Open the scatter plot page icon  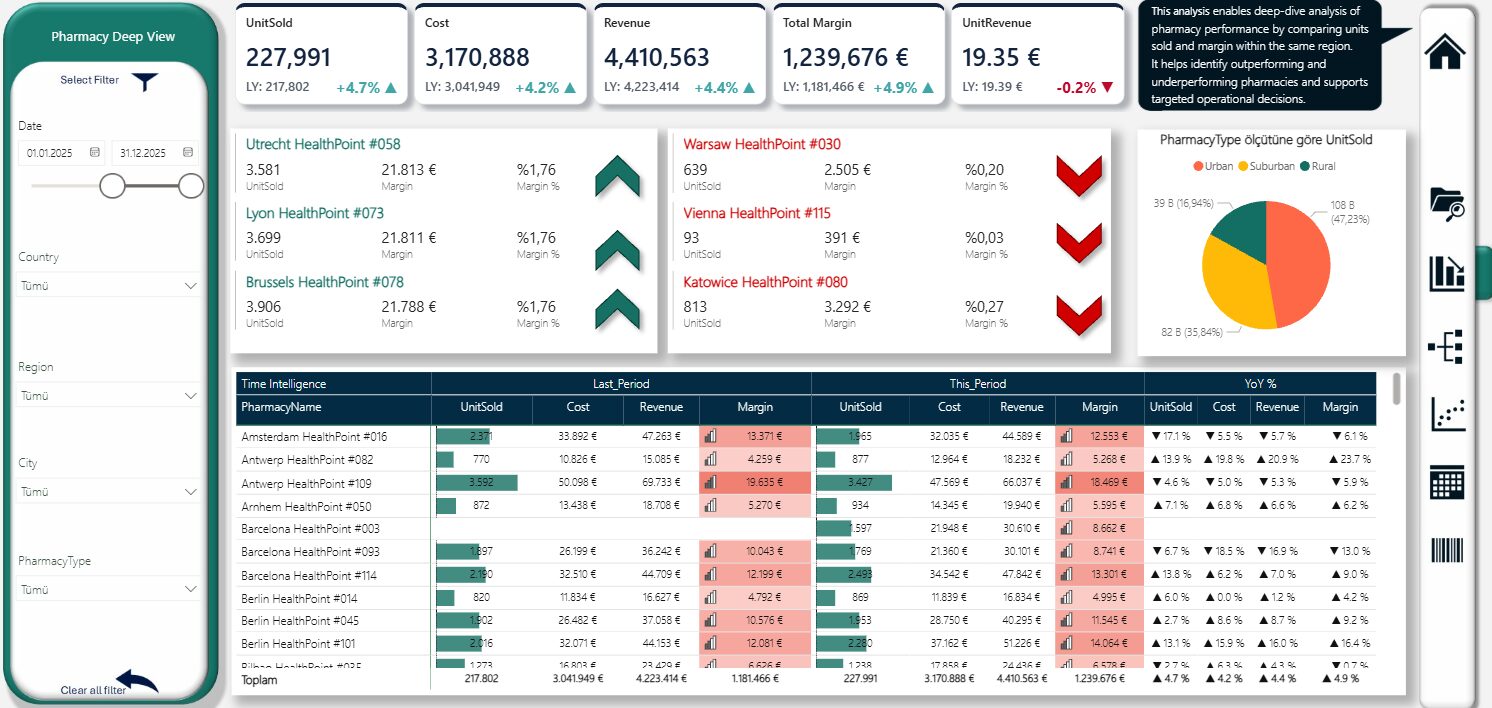pyautogui.click(x=1446, y=414)
